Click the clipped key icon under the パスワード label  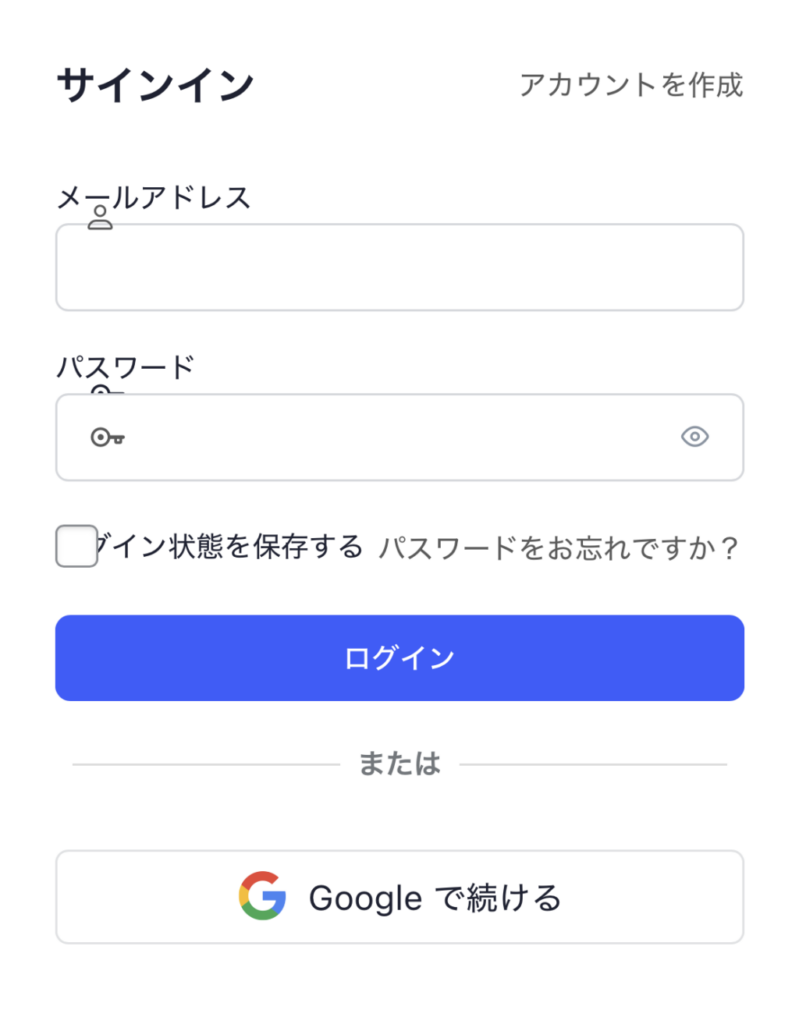click(x=101, y=389)
